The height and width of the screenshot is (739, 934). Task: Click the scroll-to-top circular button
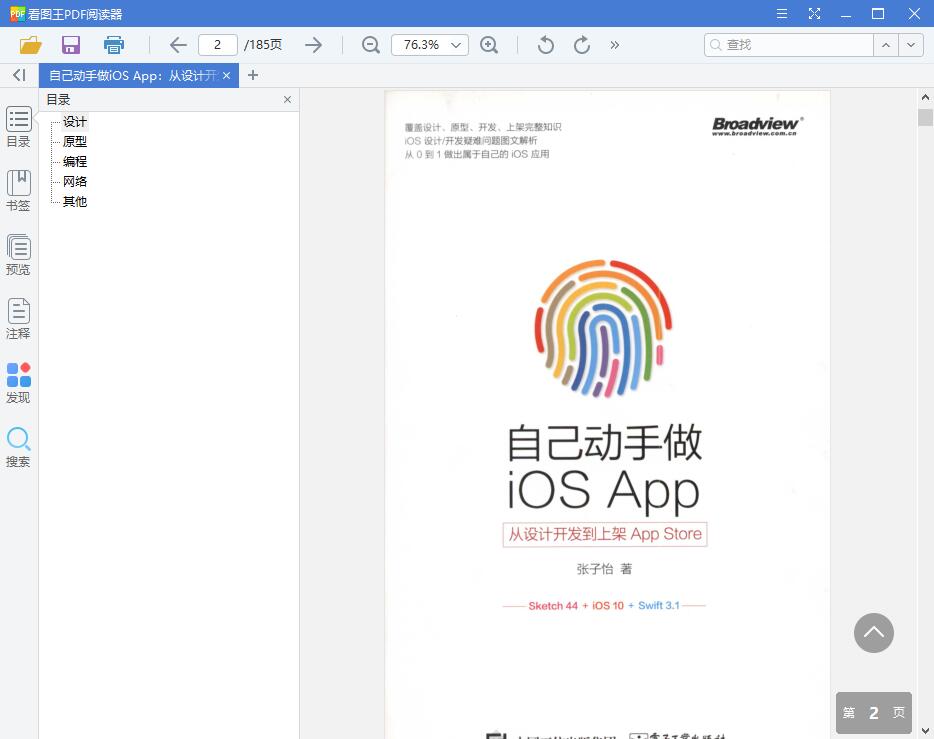coord(873,633)
